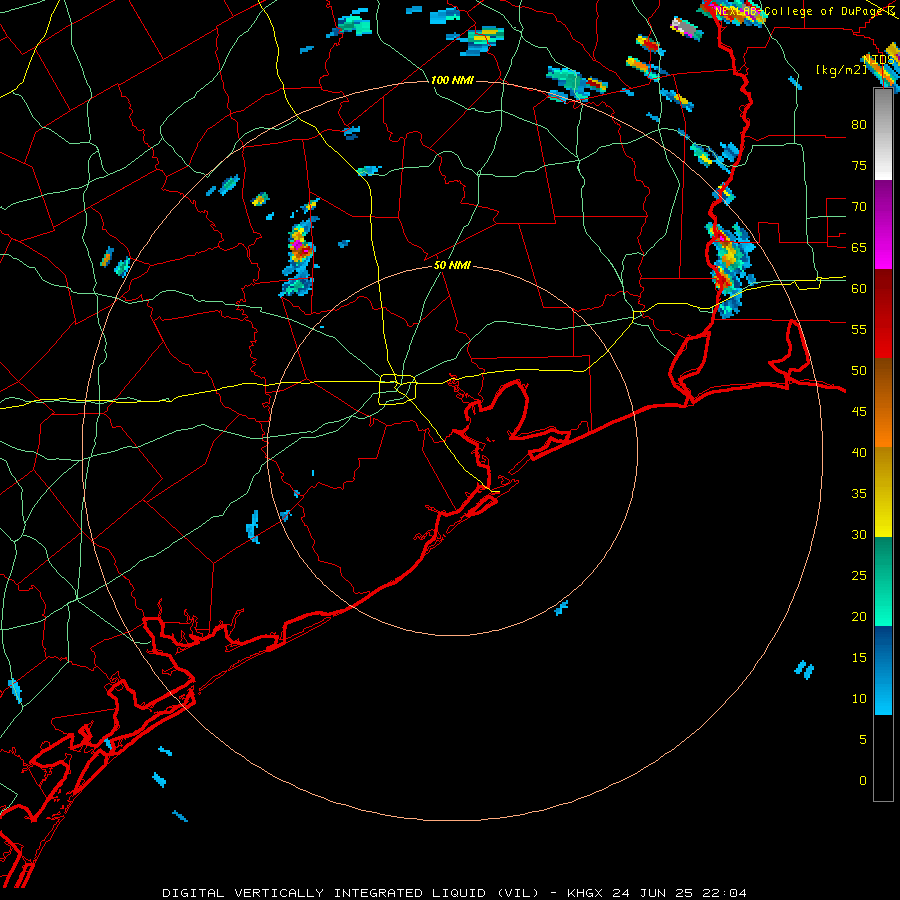Image resolution: width=900 pixels, height=900 pixels.
Task: Pick the white-gray segment of the color bar
Action: [x=883, y=134]
